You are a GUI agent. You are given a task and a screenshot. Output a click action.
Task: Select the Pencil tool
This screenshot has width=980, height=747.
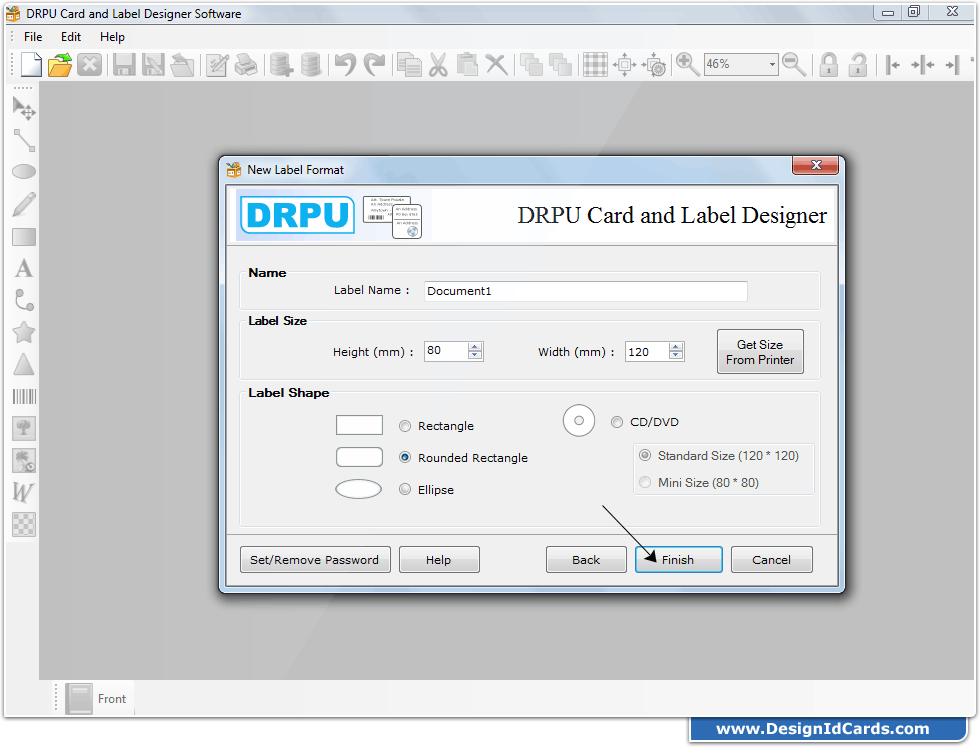click(24, 204)
